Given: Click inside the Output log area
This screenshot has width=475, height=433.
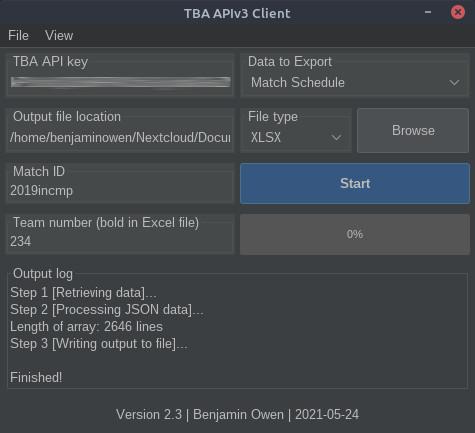Looking at the screenshot, I should click(237, 335).
